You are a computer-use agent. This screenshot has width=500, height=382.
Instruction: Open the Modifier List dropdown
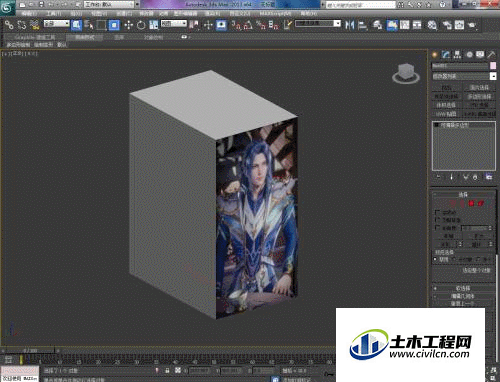click(464, 76)
